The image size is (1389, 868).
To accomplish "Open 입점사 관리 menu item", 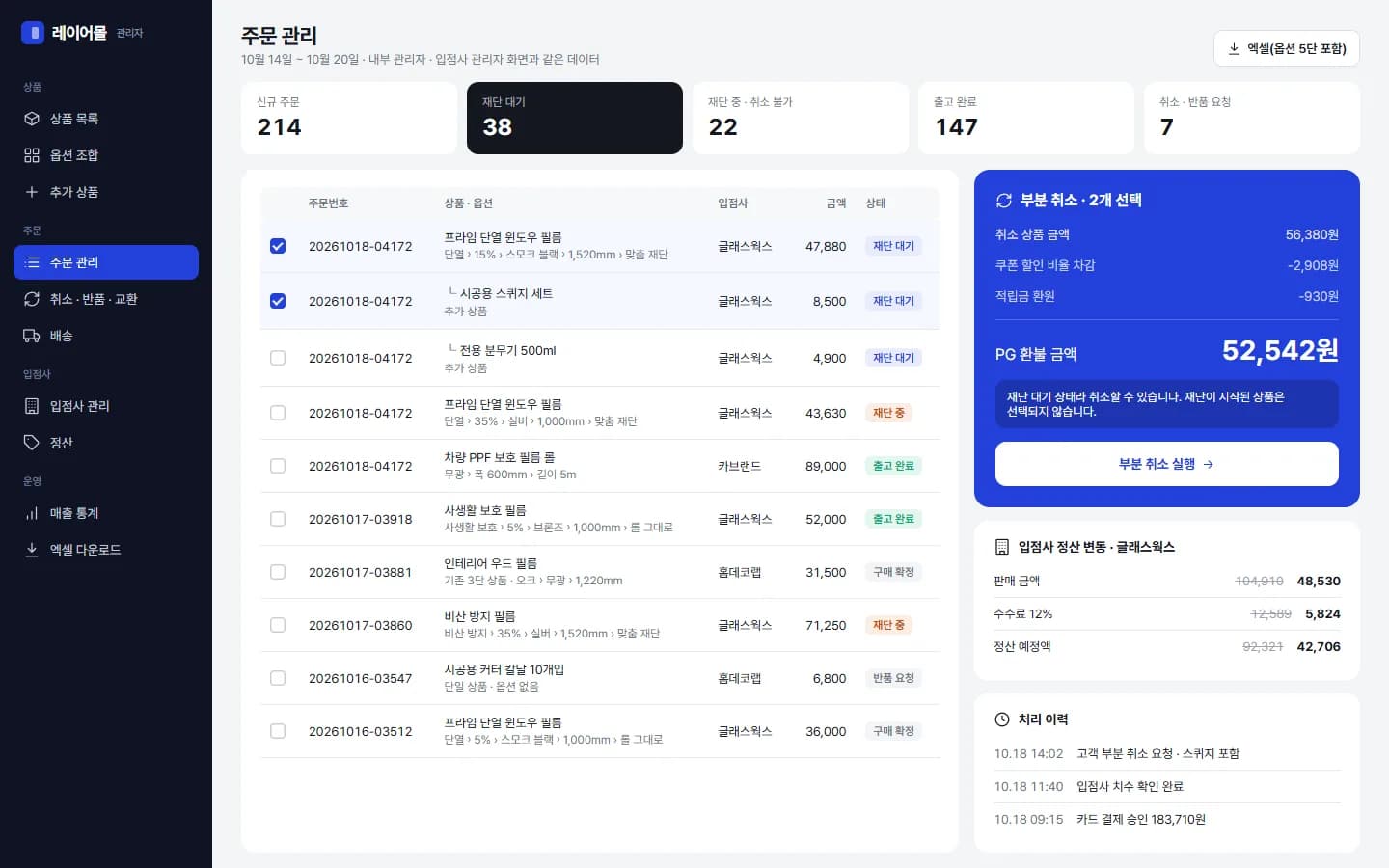I will point(106,406).
